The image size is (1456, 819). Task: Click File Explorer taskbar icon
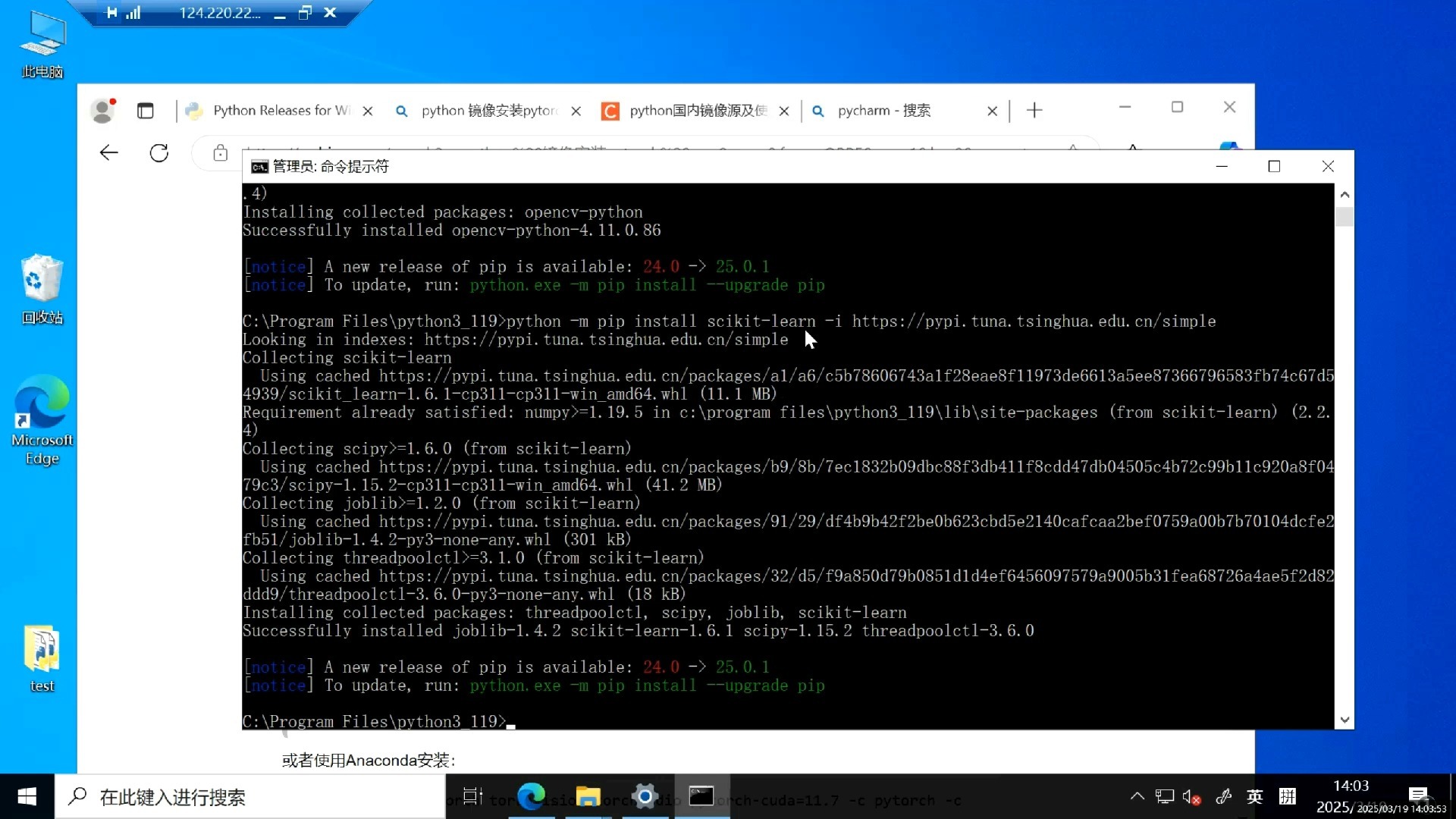click(x=588, y=796)
